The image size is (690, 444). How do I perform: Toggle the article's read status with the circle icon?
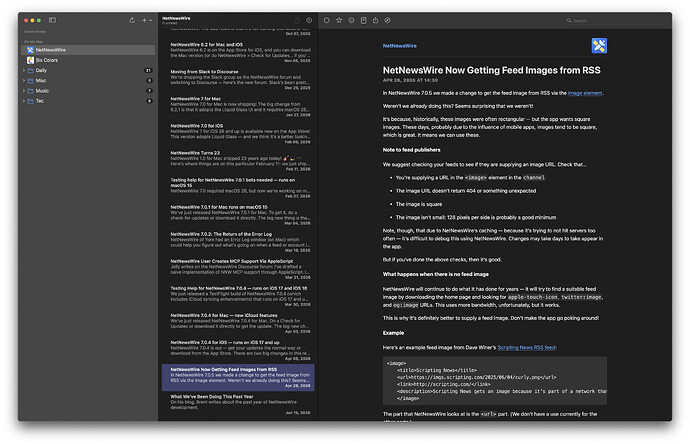point(327,20)
